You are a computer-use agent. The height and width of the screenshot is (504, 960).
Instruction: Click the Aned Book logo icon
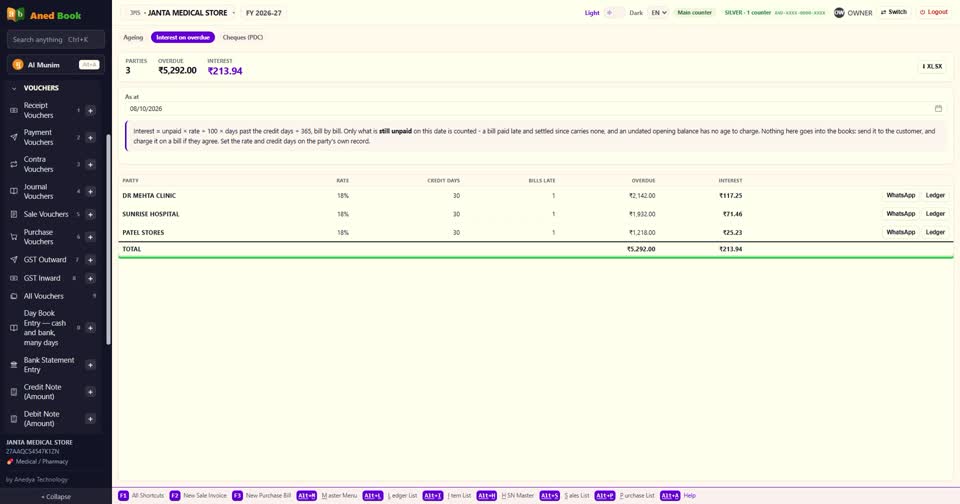[x=15, y=15]
